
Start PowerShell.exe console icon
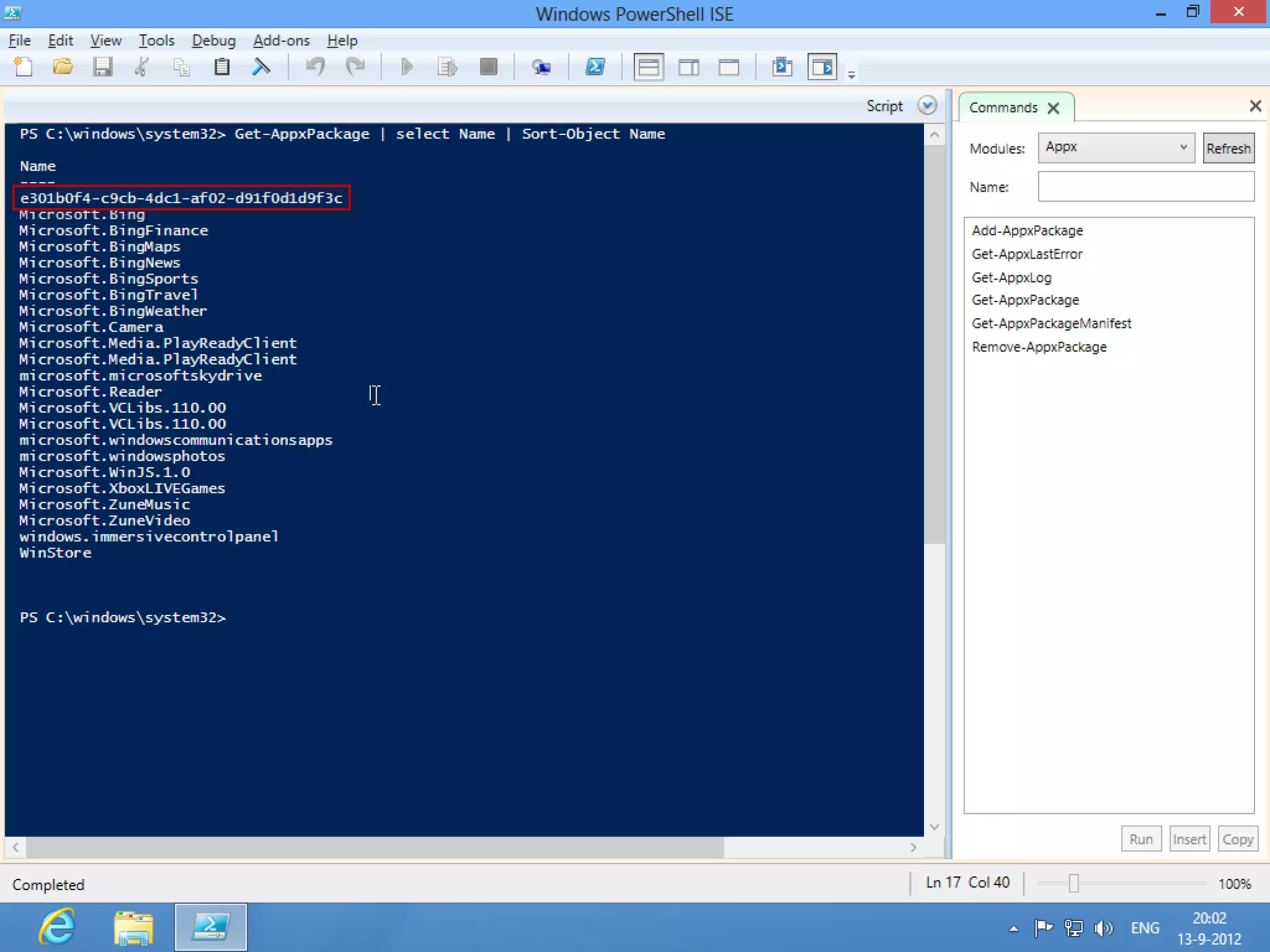coord(595,66)
